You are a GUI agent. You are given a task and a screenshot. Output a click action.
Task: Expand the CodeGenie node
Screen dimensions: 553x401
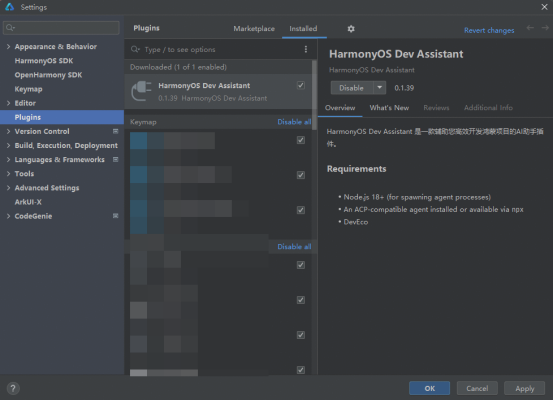tap(8, 216)
